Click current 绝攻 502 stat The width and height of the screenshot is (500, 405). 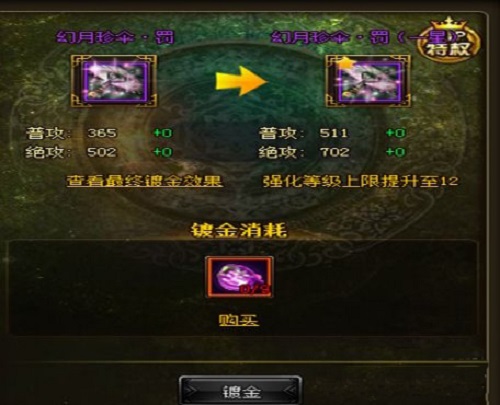coord(71,152)
